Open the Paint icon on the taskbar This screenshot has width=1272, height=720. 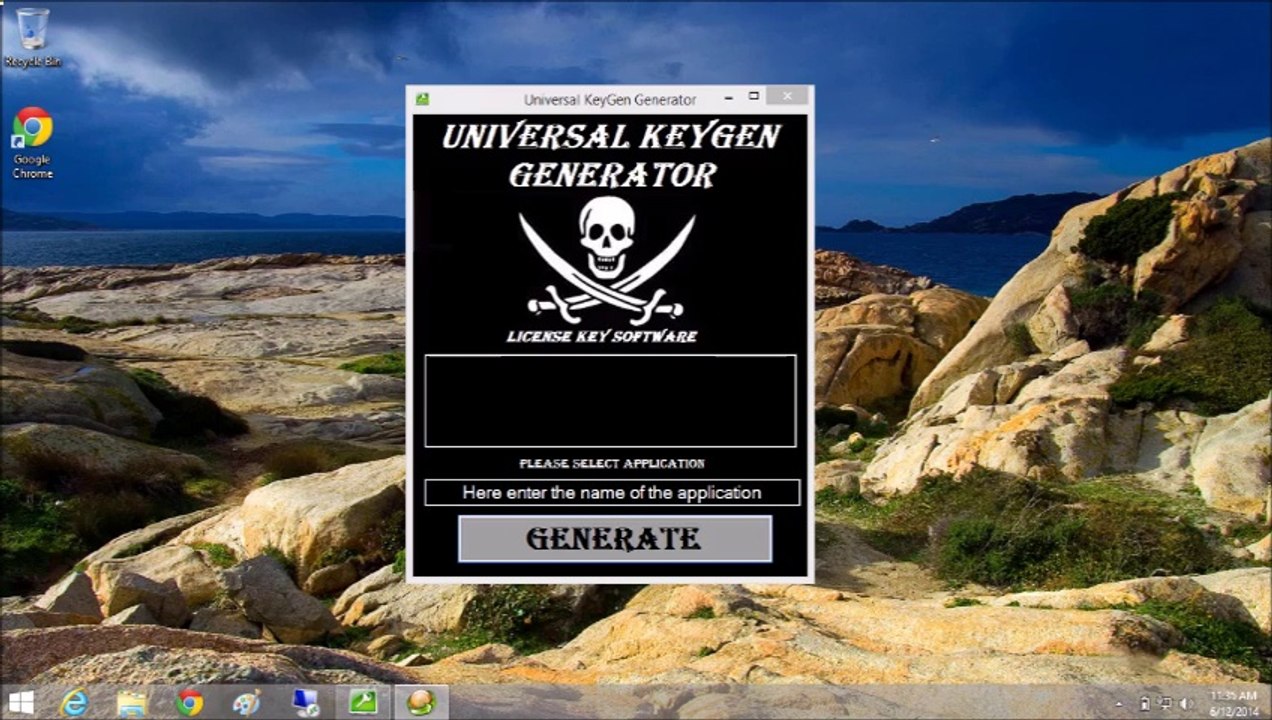[x=246, y=702]
